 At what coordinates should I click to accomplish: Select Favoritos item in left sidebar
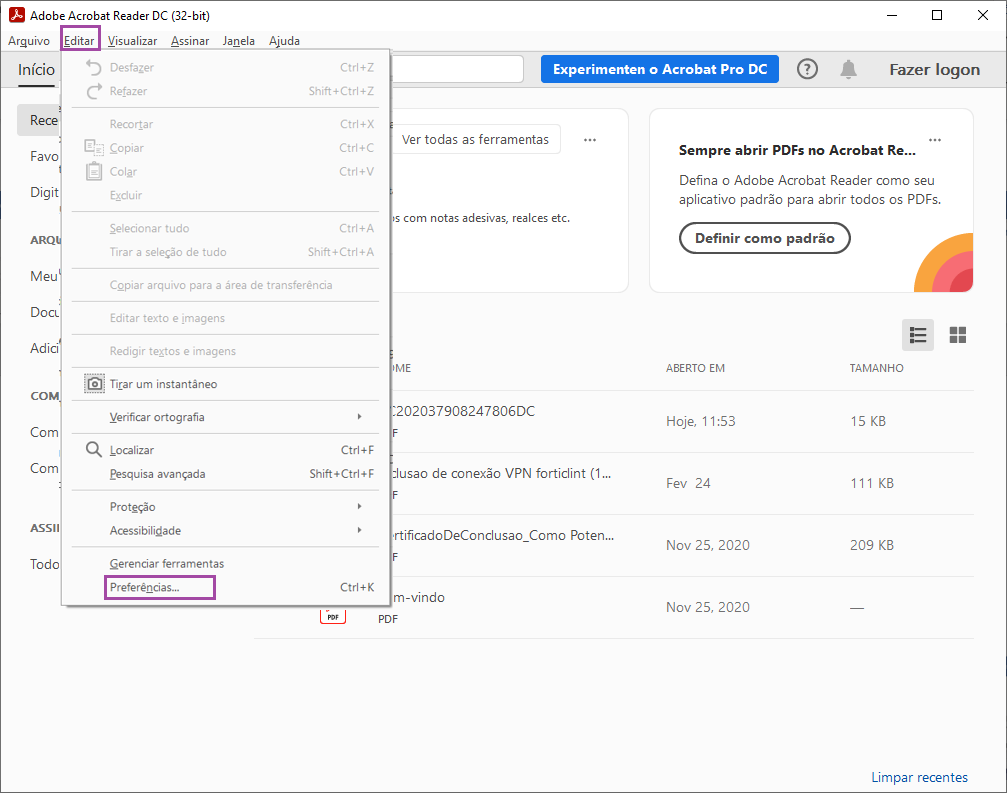pyautogui.click(x=44, y=156)
